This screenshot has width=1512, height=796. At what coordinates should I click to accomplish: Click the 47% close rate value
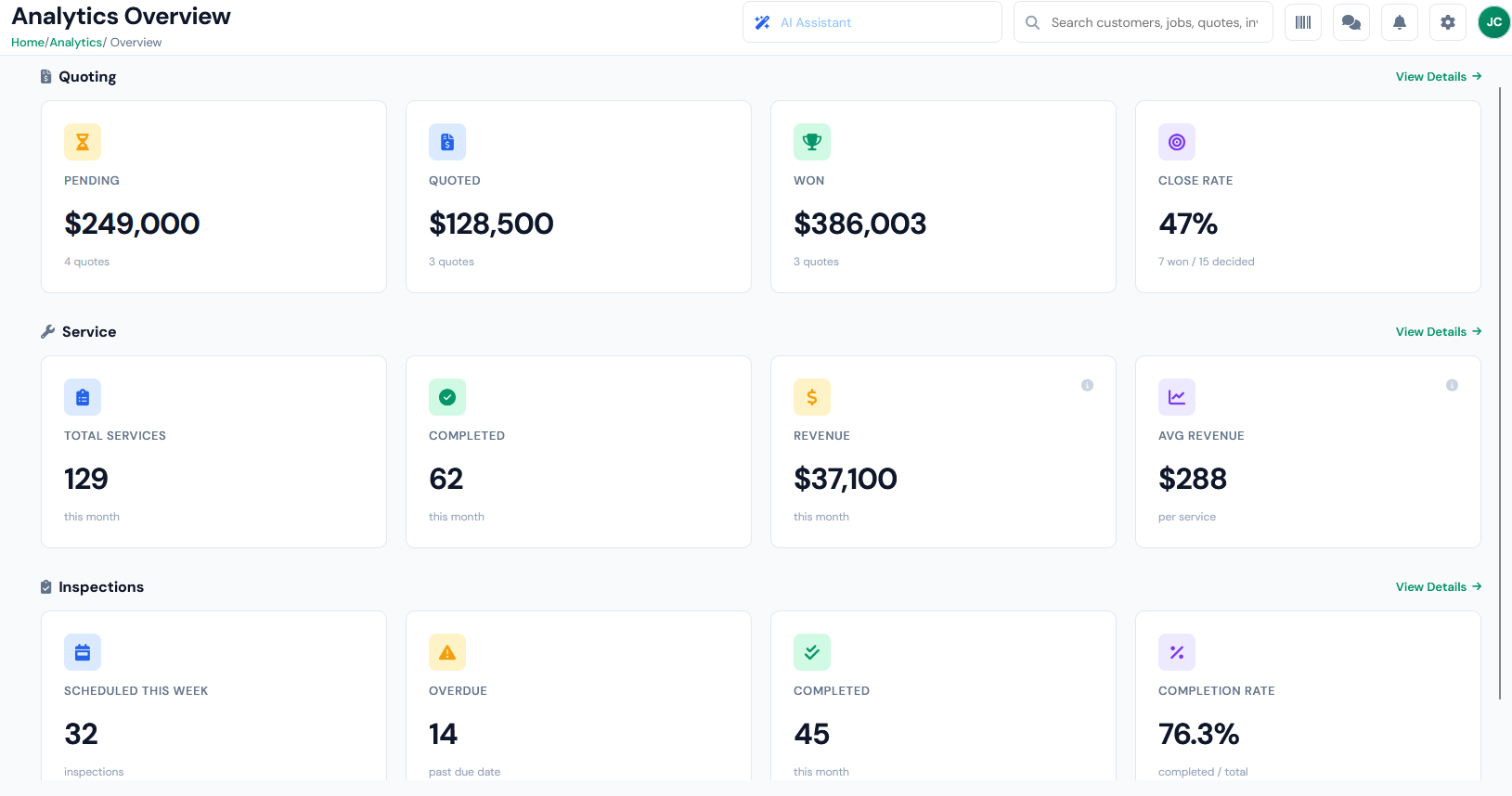click(1188, 224)
